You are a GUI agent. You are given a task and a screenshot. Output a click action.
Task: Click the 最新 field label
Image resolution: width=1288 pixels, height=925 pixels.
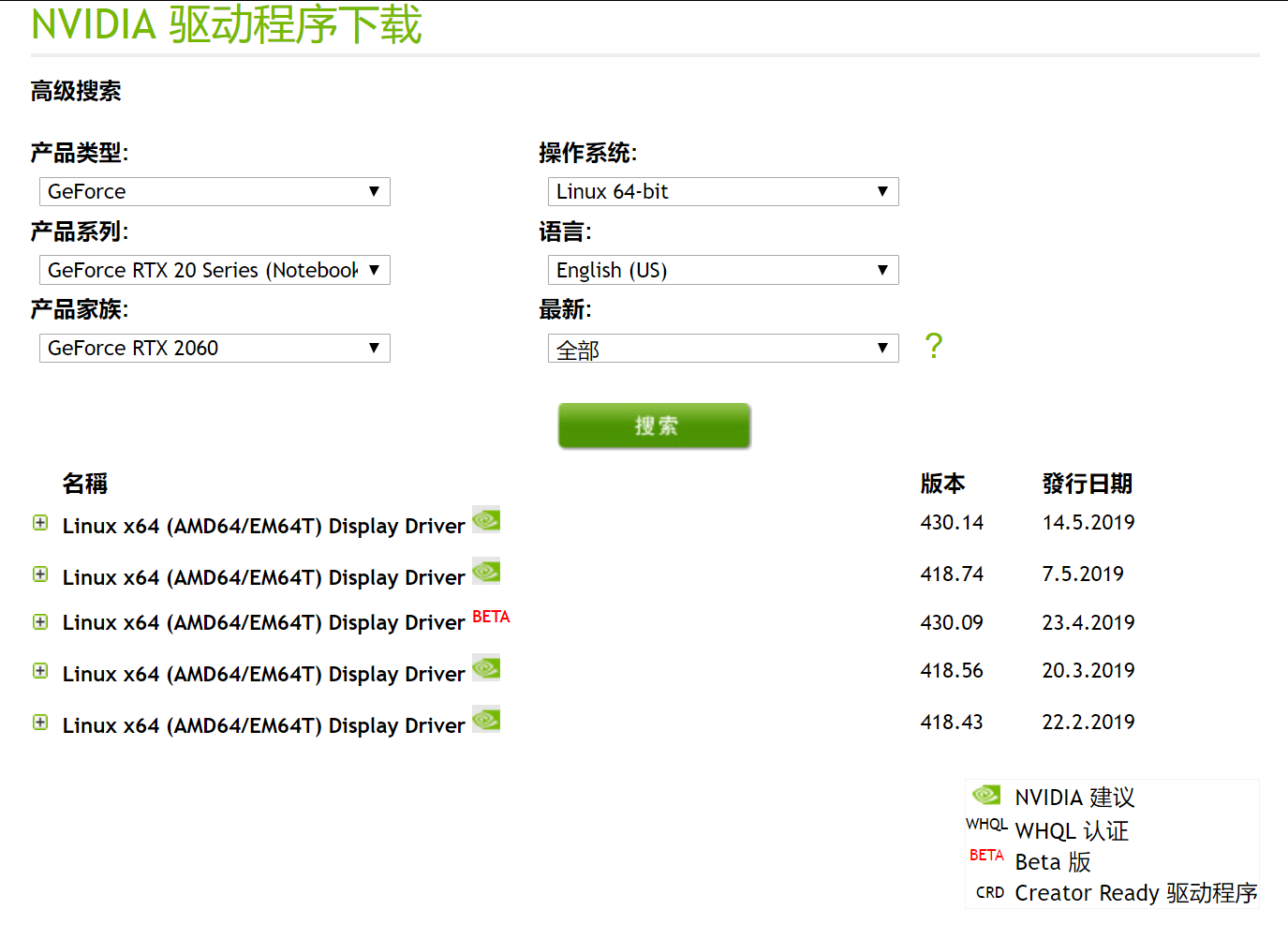[x=566, y=309]
